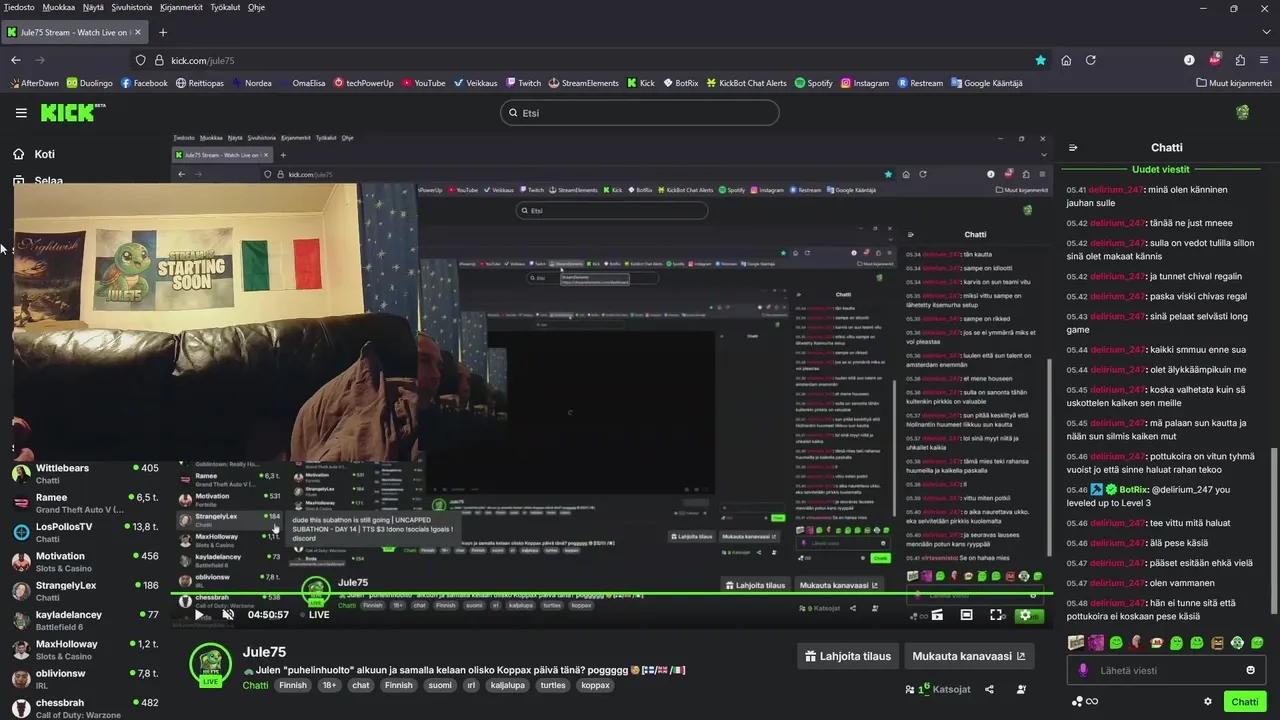This screenshot has height=720, width=1280.
Task: Collapse the chat panel arrow icon
Action: pos(1073,148)
